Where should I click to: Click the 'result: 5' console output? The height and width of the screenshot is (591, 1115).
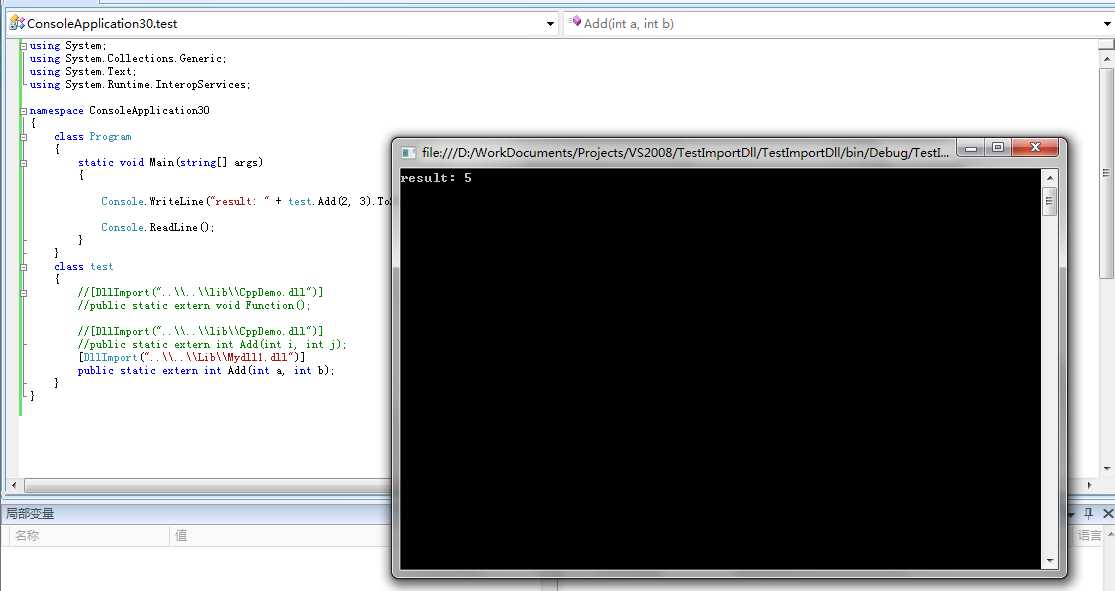coord(436,178)
